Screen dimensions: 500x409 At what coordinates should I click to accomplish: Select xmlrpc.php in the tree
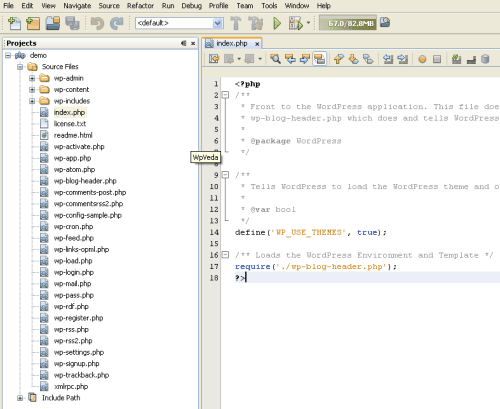pyautogui.click(x=71, y=387)
